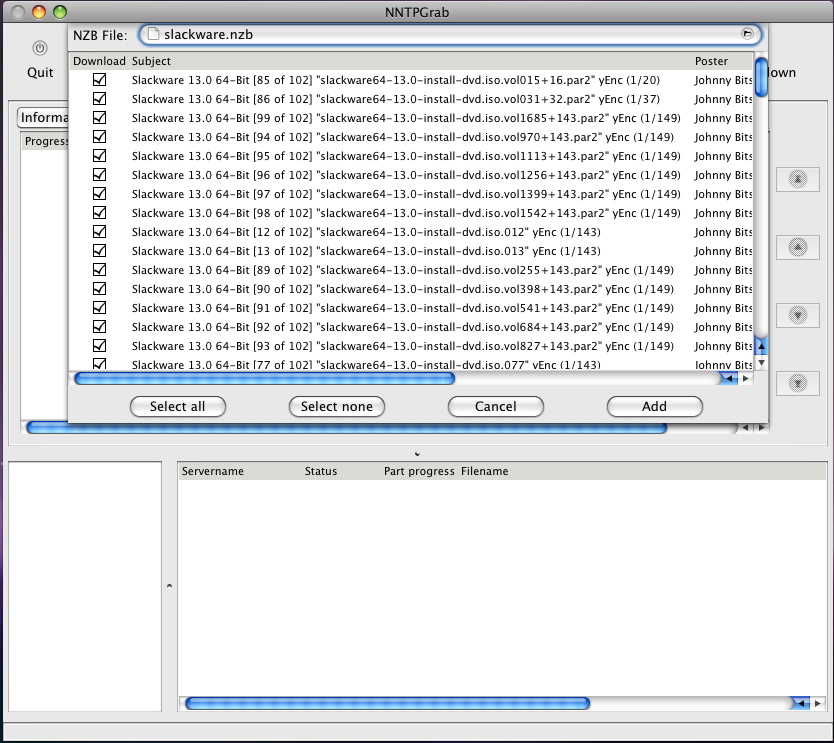Collapse the left pane using splitter arrow
Viewport: 834px width, 743px height.
168,585
